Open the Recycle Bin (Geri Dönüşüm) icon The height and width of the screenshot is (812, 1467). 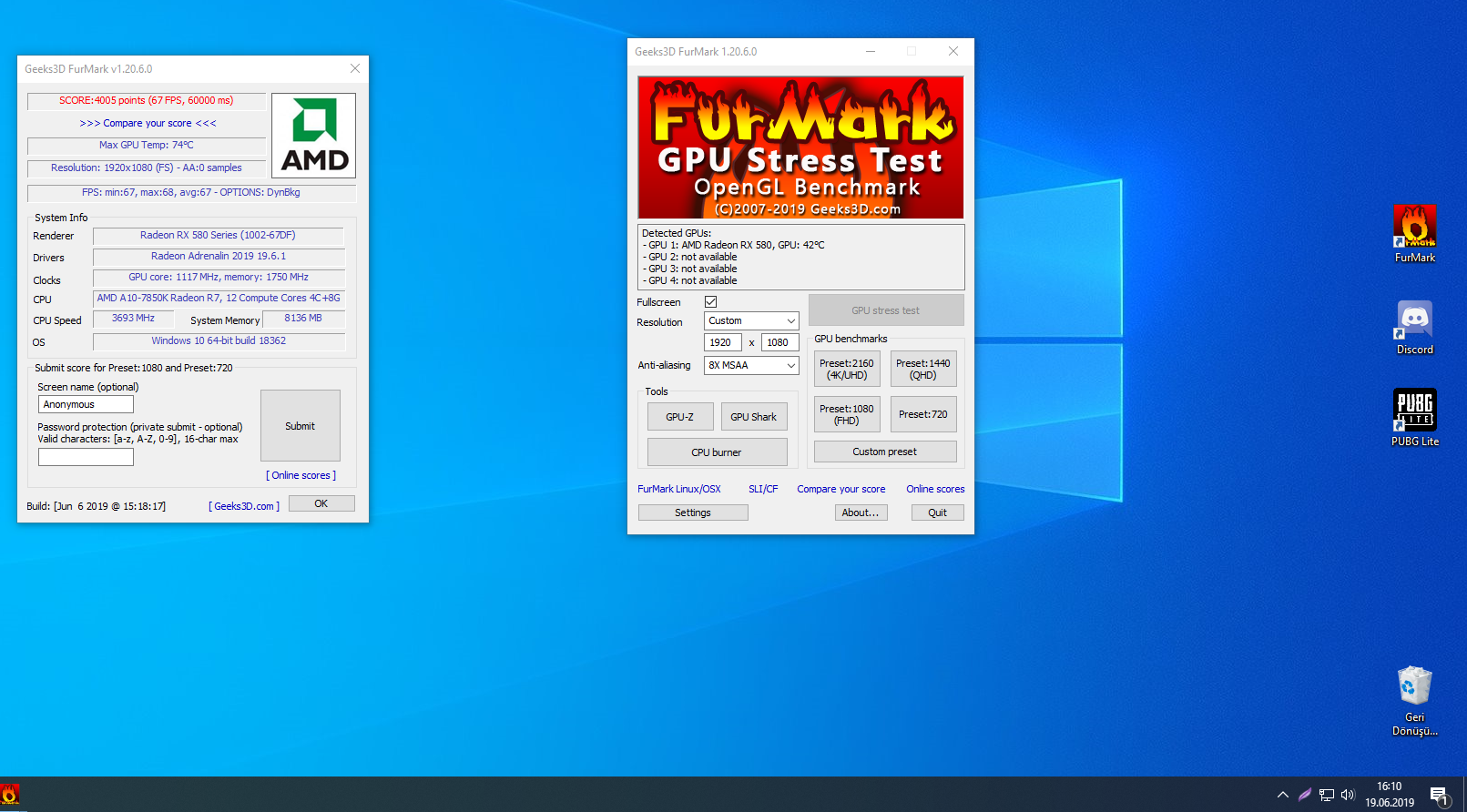1414,687
